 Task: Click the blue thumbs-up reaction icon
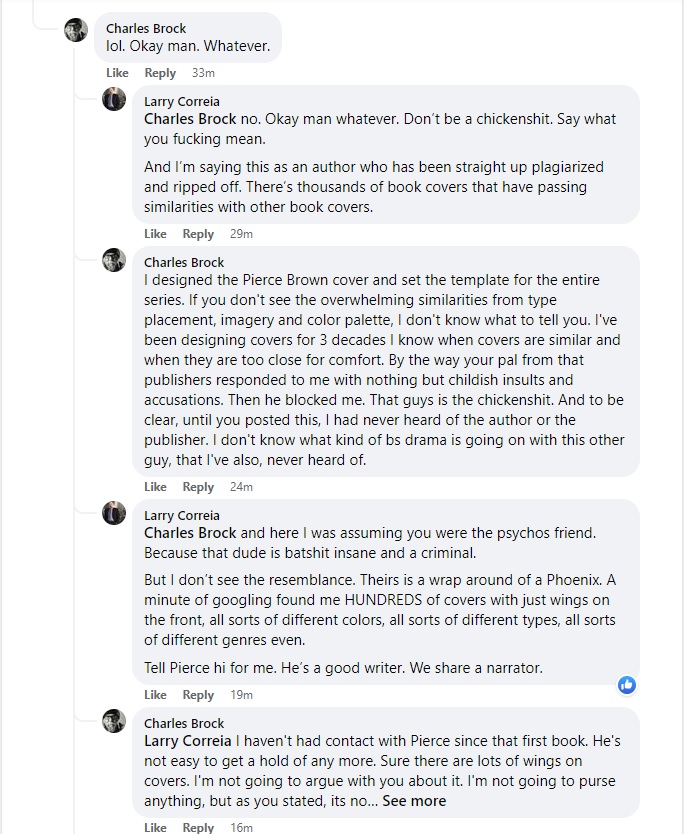627,685
